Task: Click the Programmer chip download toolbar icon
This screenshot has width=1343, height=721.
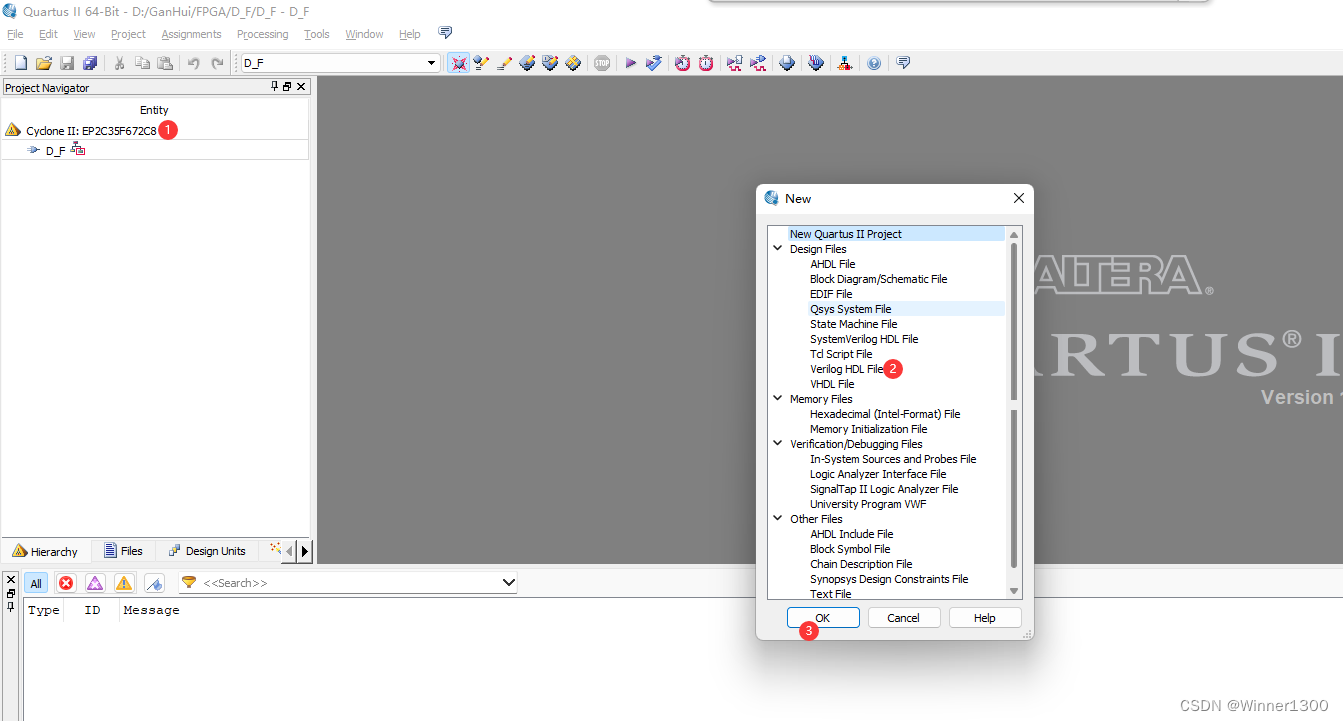Action: pyautogui.click(x=816, y=63)
